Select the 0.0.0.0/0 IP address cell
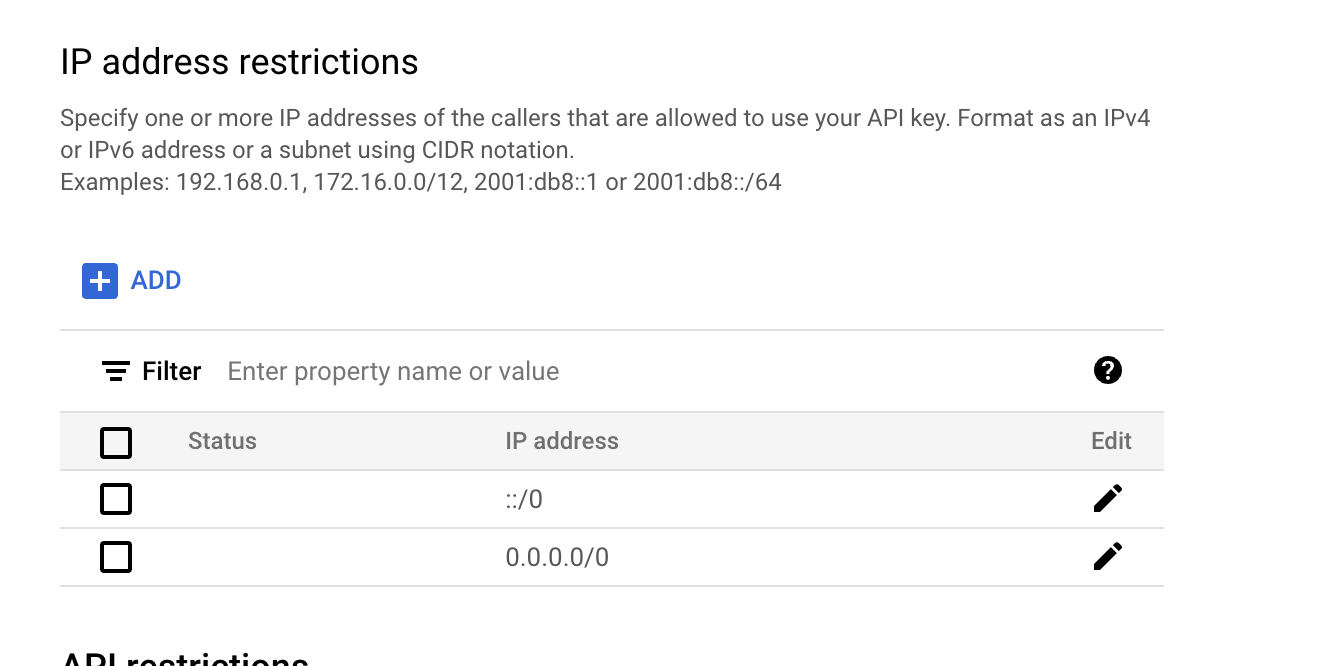 pyautogui.click(x=557, y=557)
